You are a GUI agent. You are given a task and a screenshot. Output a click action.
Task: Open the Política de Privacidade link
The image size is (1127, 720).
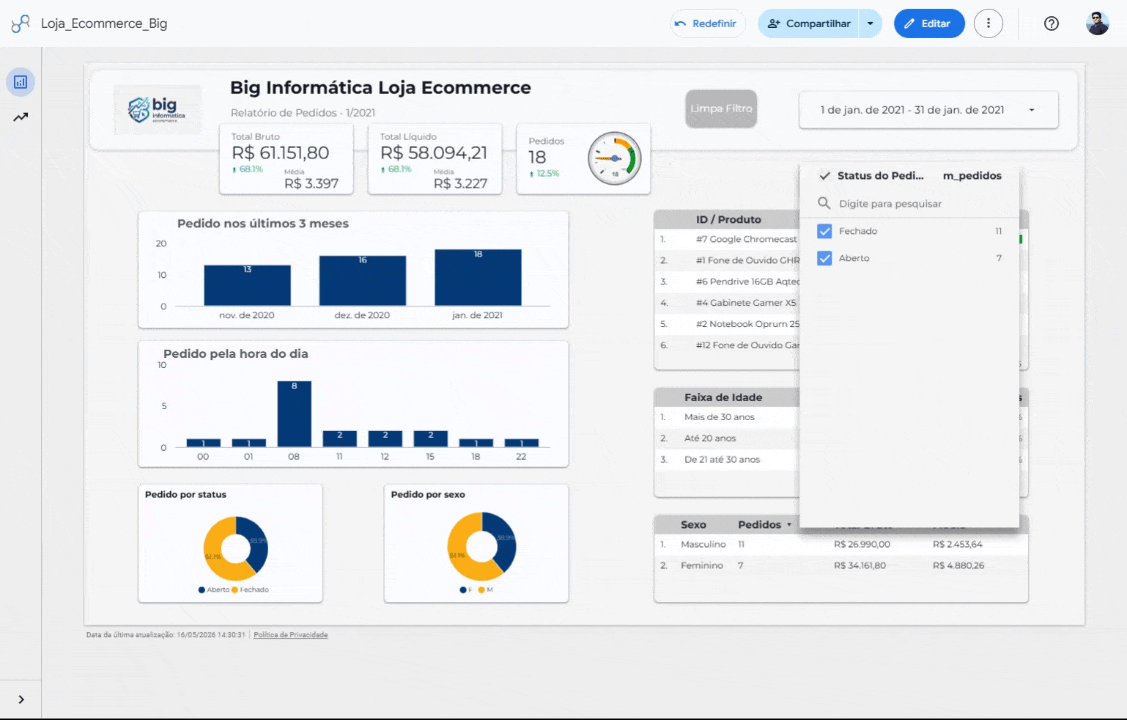click(x=290, y=634)
